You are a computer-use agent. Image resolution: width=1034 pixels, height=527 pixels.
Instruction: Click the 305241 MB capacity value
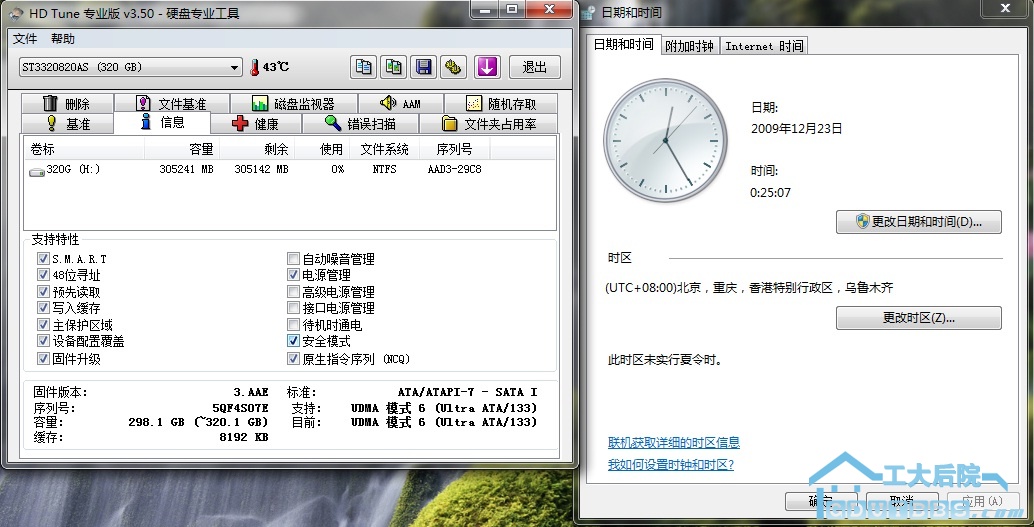click(x=187, y=170)
